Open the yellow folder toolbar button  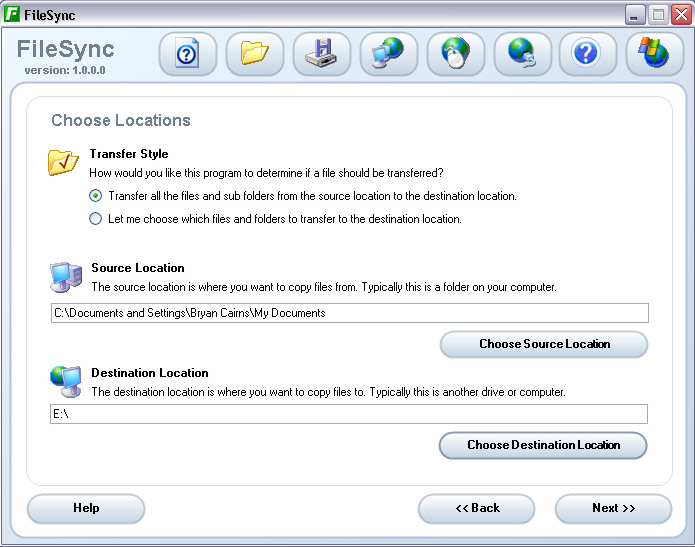[x=254, y=54]
